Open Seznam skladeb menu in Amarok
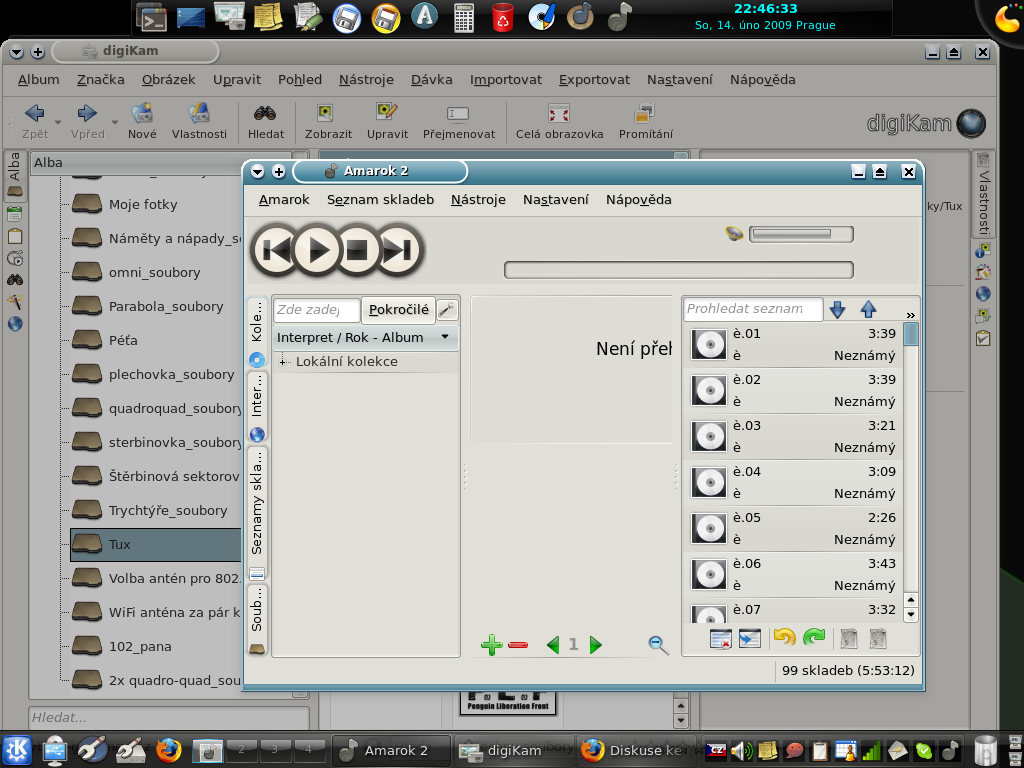This screenshot has height=768, width=1024. tap(380, 200)
